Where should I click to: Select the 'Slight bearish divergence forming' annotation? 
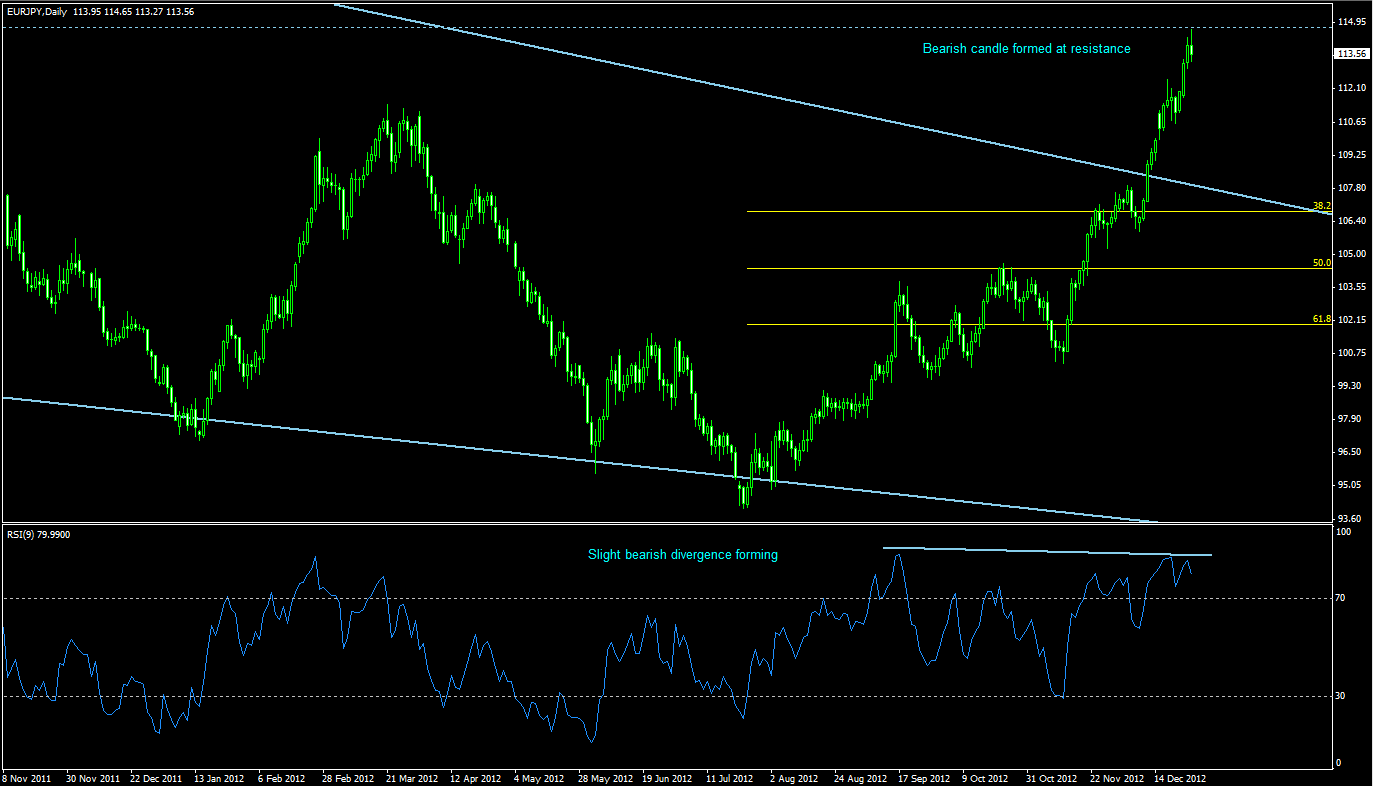[x=682, y=554]
